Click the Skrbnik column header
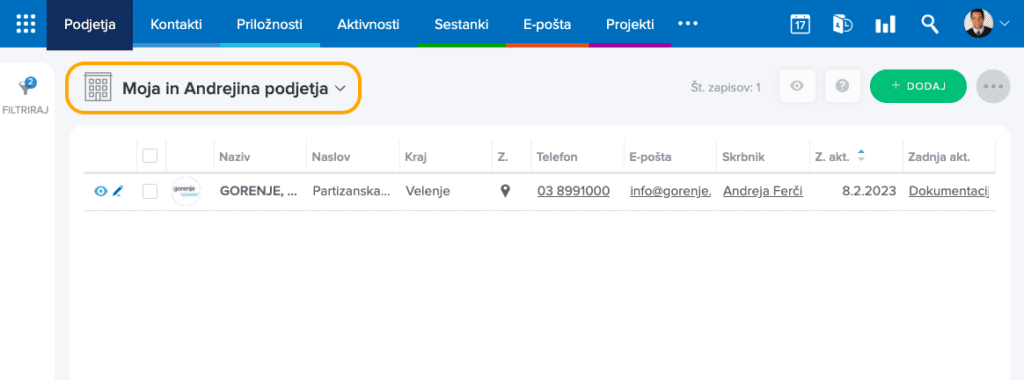This screenshot has width=1024, height=380. [744, 157]
